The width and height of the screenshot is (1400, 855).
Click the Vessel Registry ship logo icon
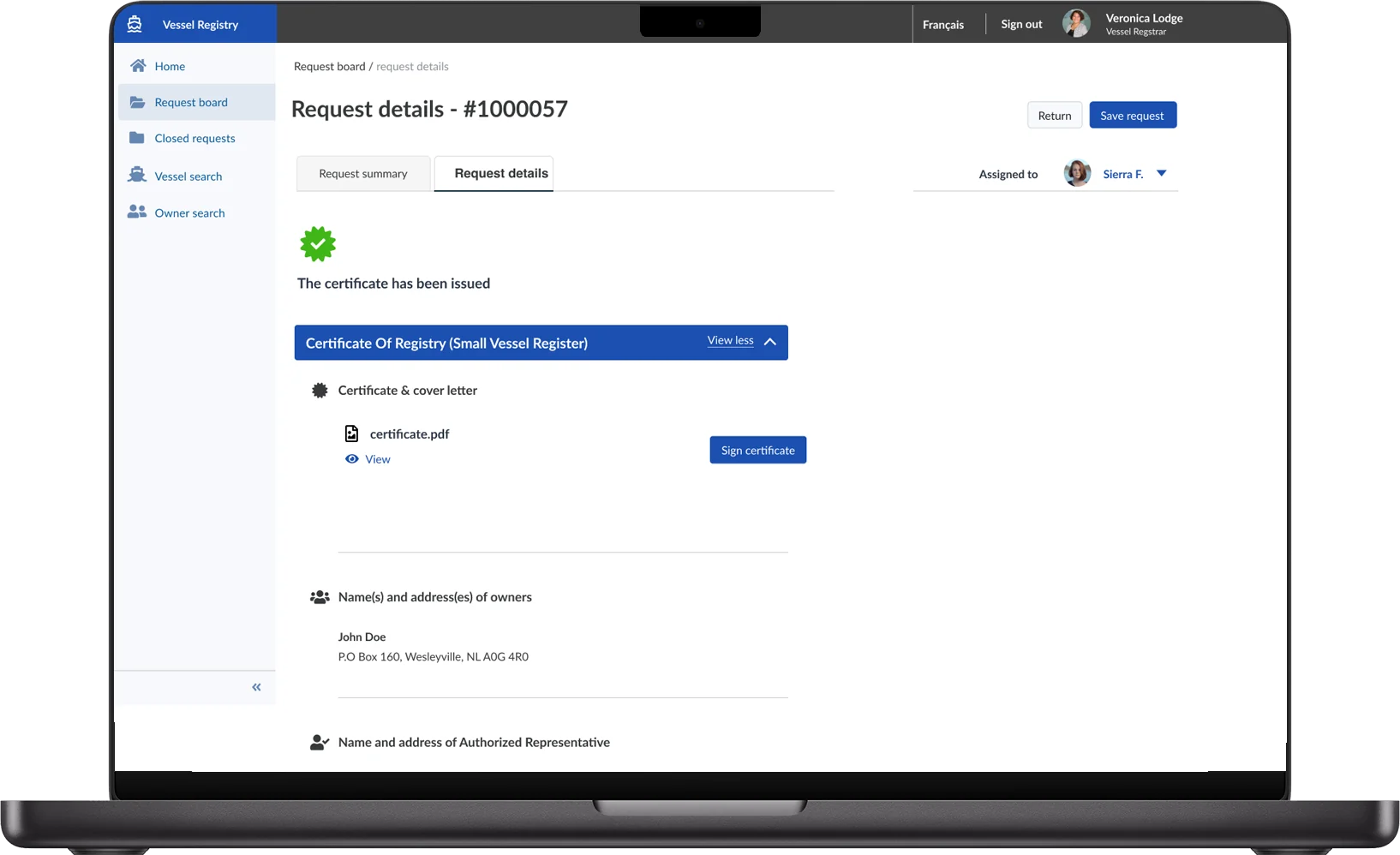point(135,24)
